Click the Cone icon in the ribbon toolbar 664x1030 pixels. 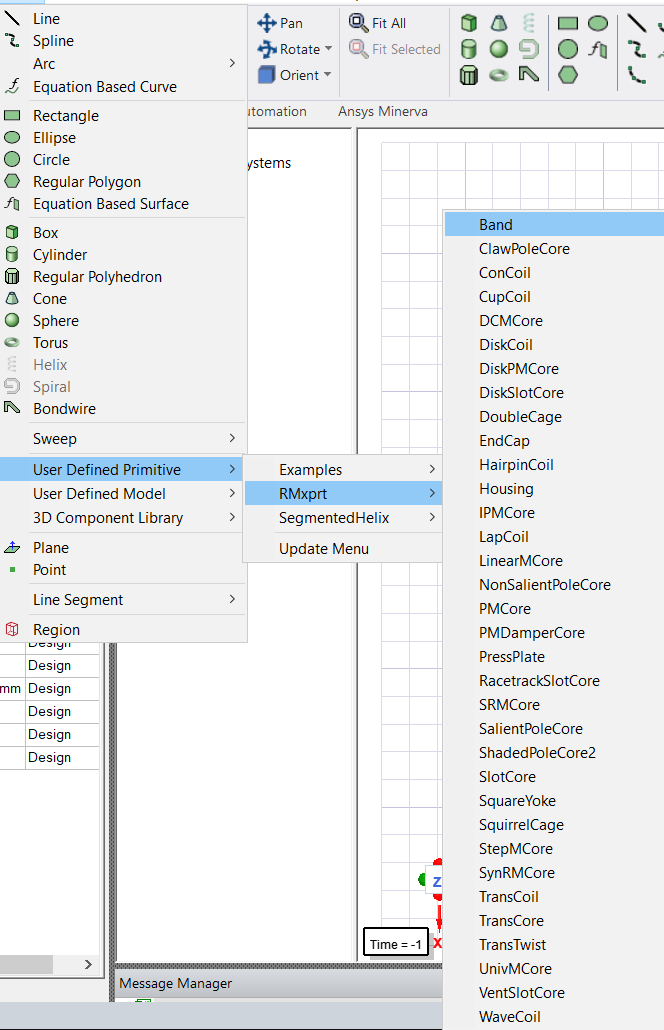[x=498, y=23]
